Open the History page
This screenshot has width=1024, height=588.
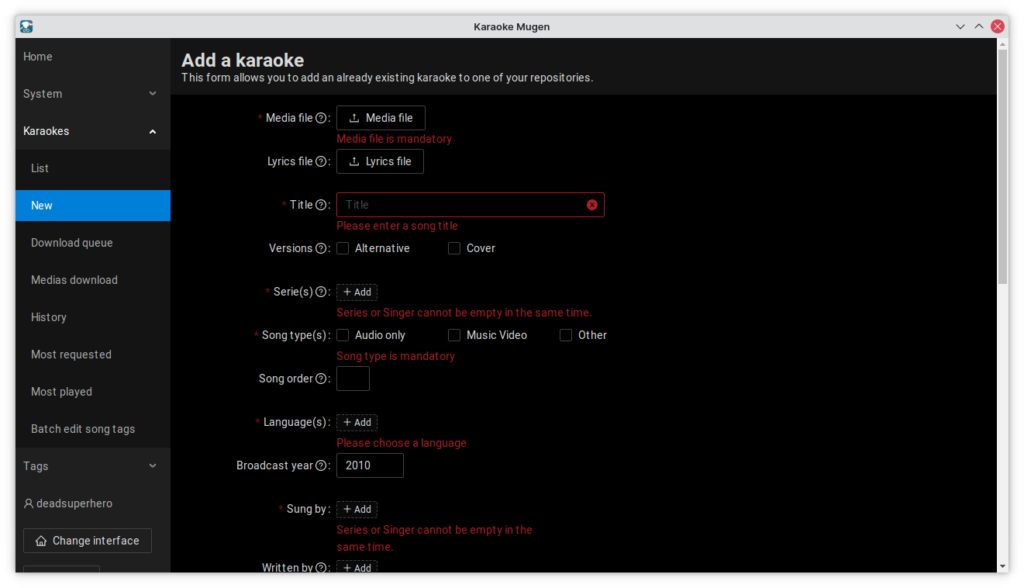pos(93,318)
